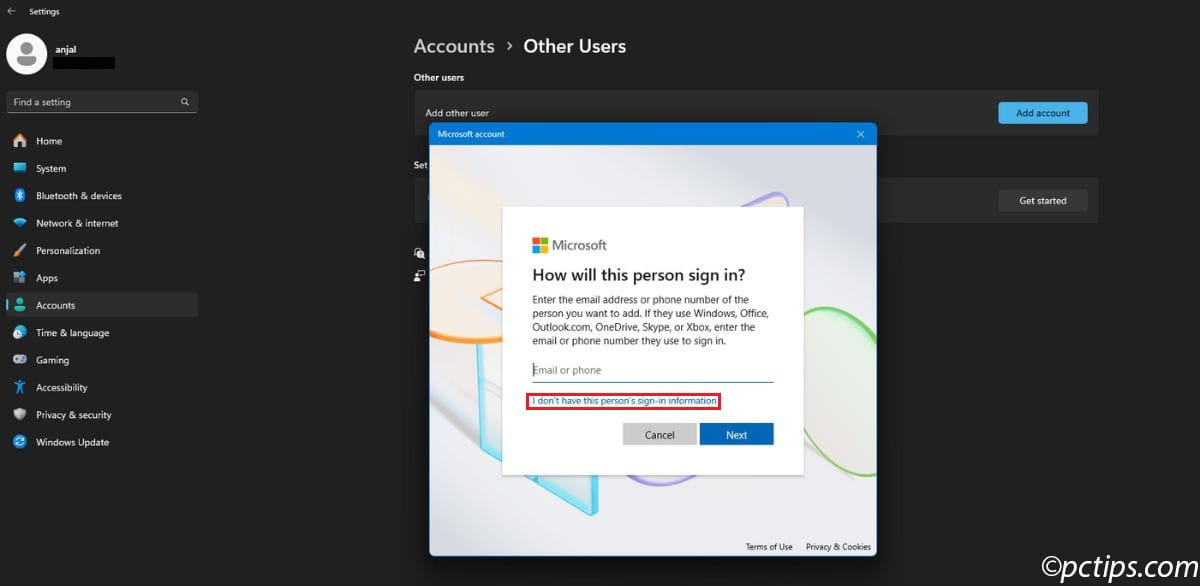1200x586 pixels.
Task: Click the Get started button
Action: pos(1043,201)
